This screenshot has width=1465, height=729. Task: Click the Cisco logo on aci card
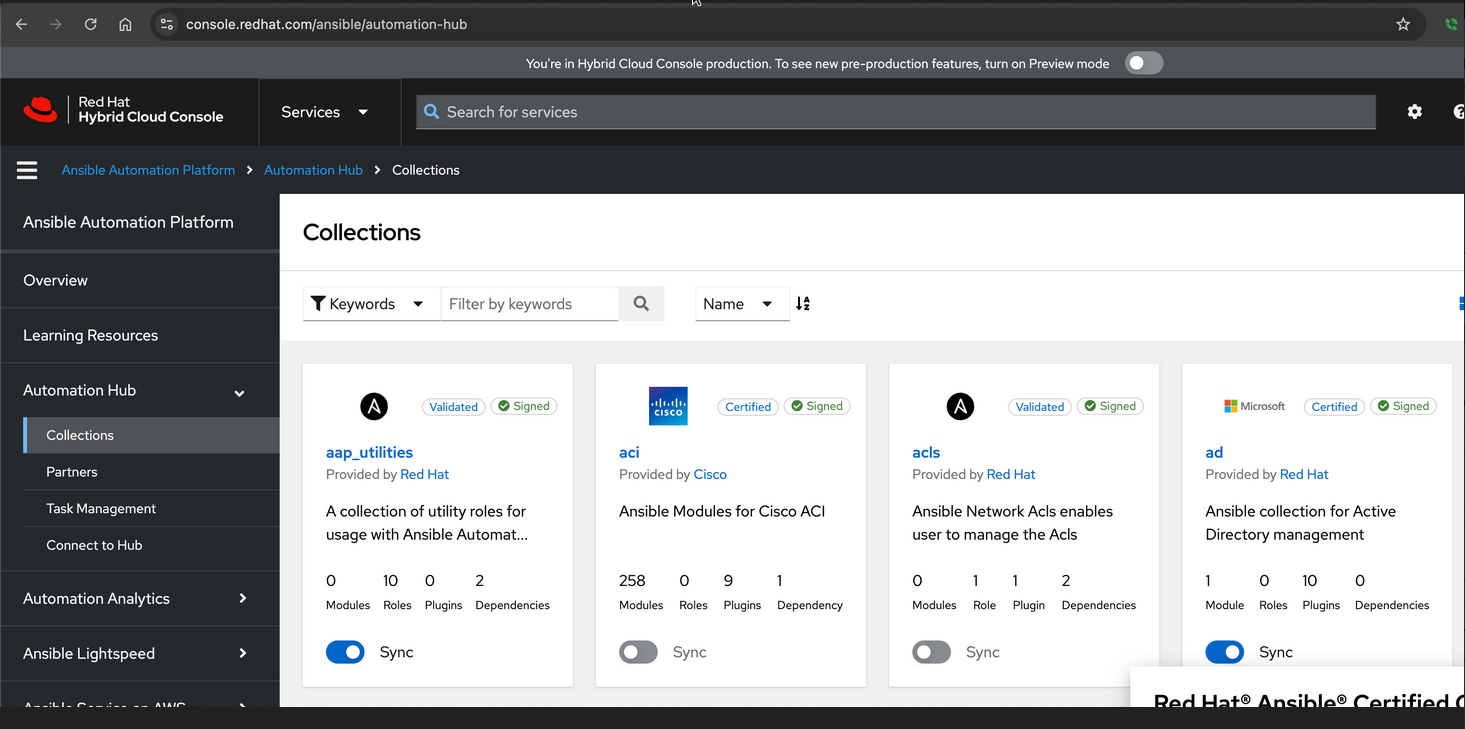click(x=668, y=406)
